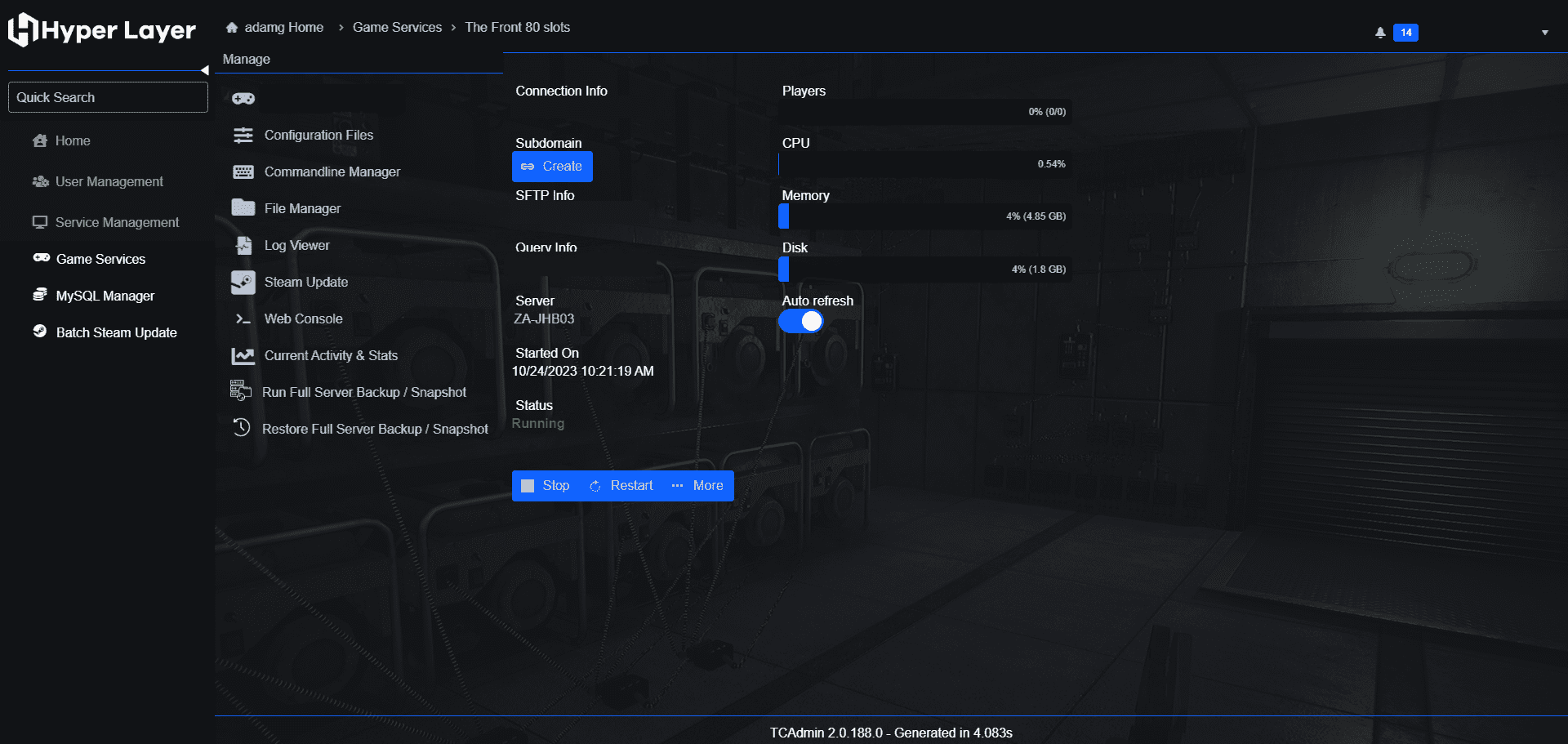Click the Run Full Server Backup icon
1568x744 pixels.
click(241, 391)
